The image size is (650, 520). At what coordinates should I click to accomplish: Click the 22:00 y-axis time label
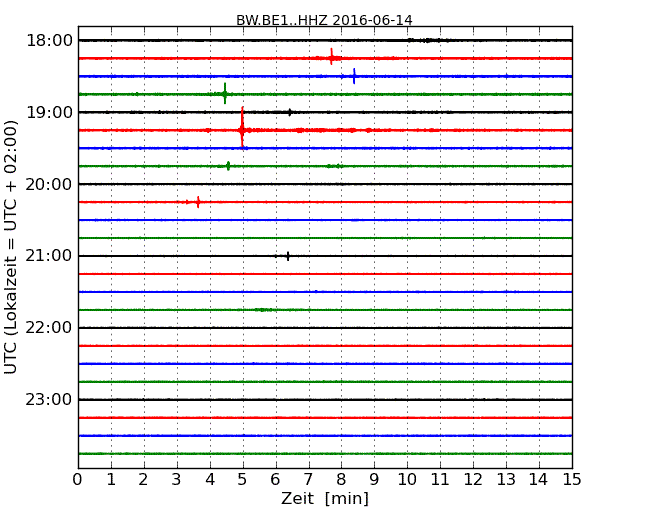tap(49, 328)
